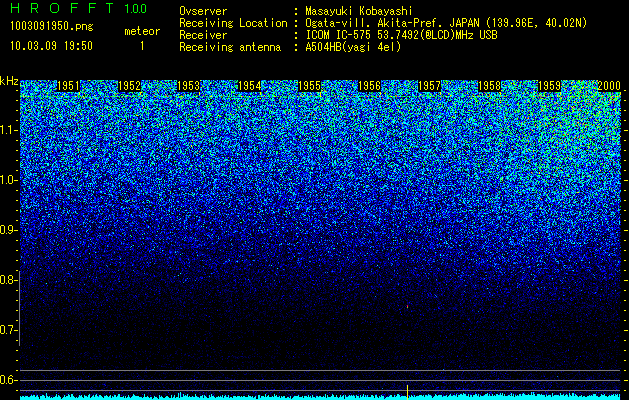This screenshot has height=400, width=629.
Task: Click the gray vertical range bar on left axis
Action: [20, 308]
